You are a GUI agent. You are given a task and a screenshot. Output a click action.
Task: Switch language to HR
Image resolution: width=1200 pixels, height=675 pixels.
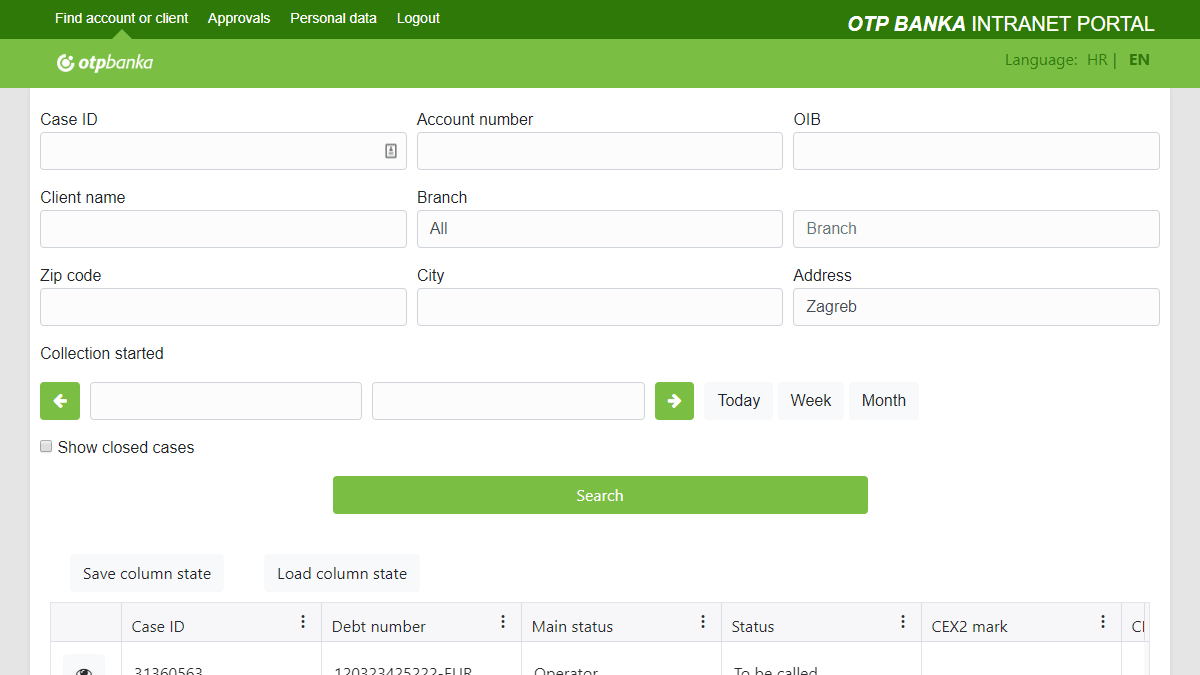coord(1097,60)
